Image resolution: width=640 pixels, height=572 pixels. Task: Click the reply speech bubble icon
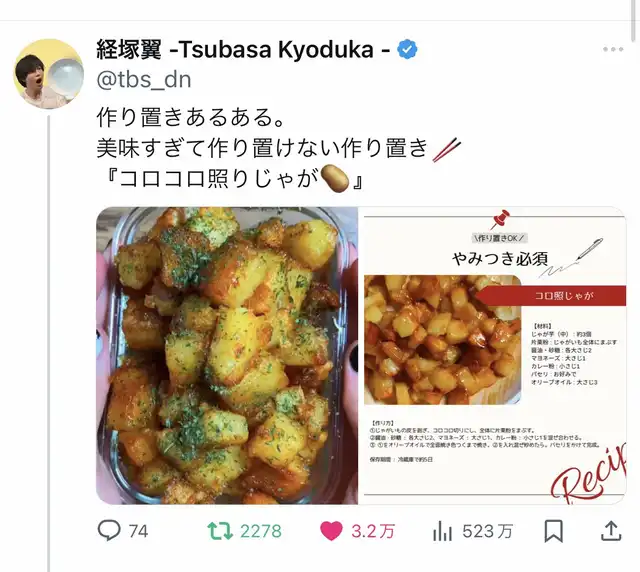(x=109, y=530)
